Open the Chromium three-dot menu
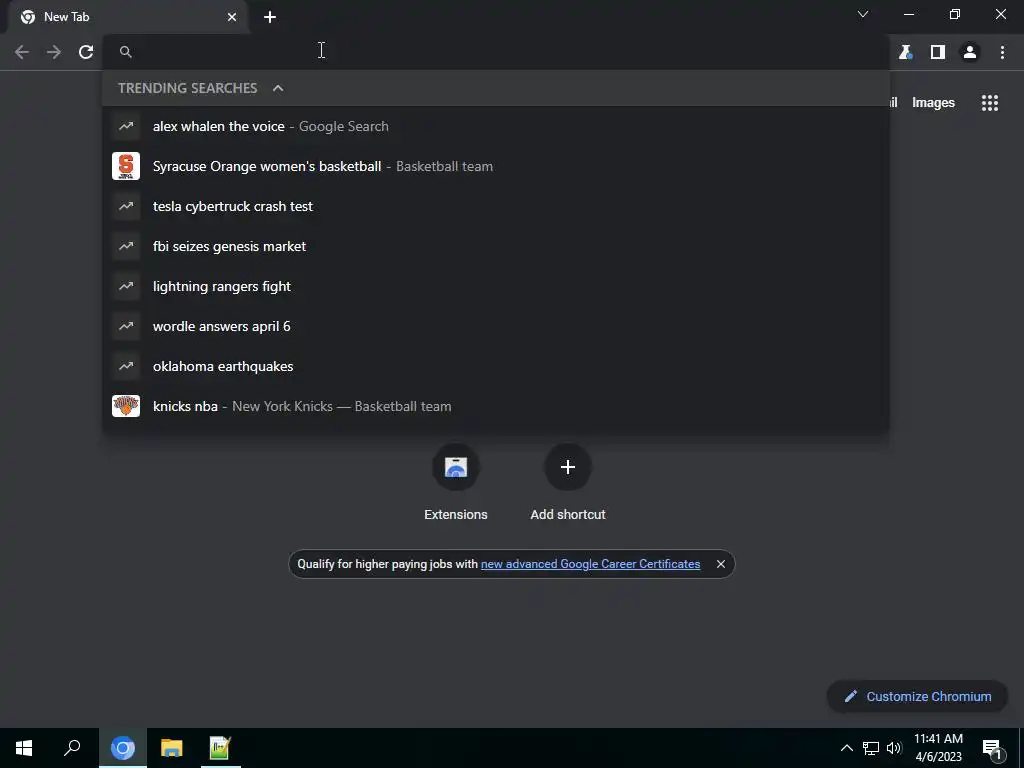The image size is (1024, 768). coord(1002,52)
